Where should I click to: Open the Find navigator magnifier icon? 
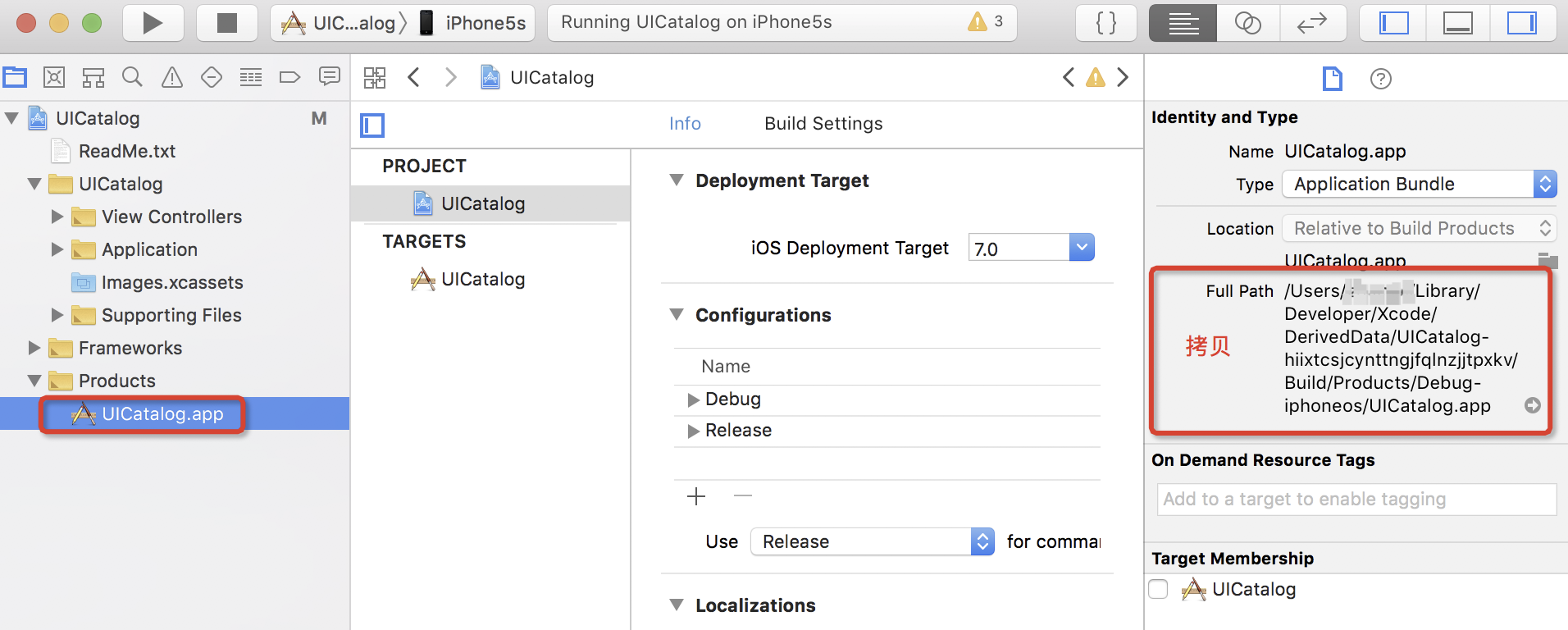[132, 78]
